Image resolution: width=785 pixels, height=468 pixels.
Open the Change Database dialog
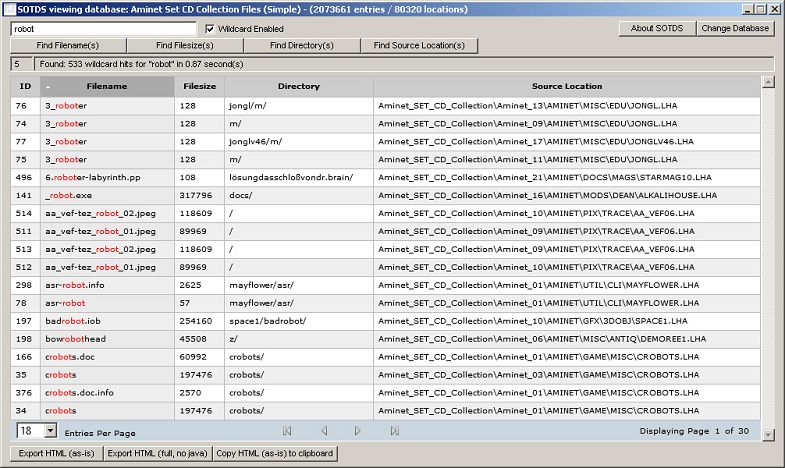point(735,28)
